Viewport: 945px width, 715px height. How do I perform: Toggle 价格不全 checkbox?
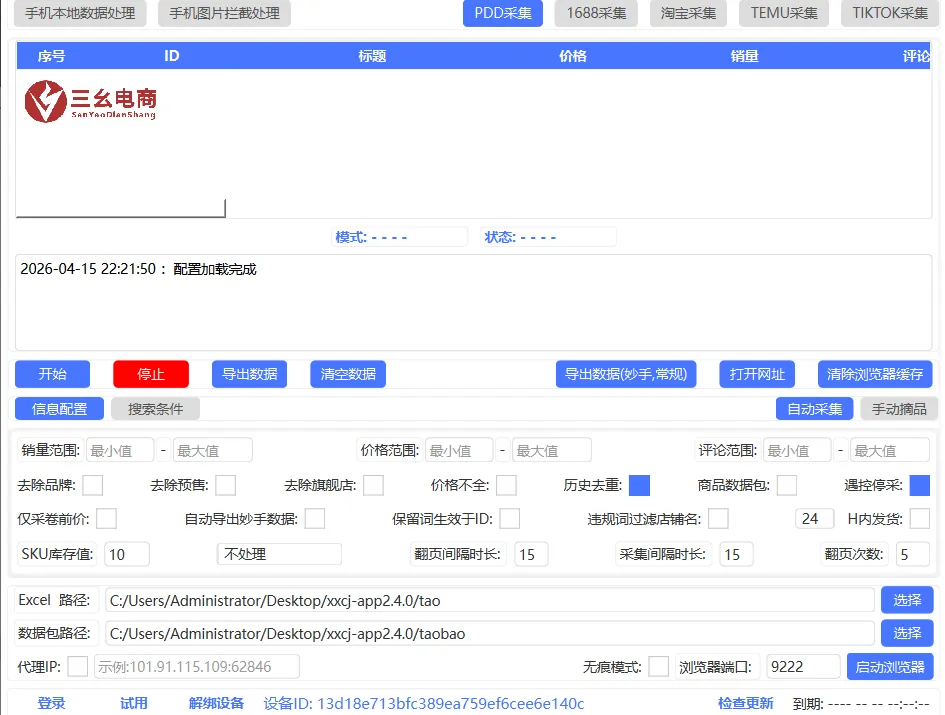tap(506, 485)
